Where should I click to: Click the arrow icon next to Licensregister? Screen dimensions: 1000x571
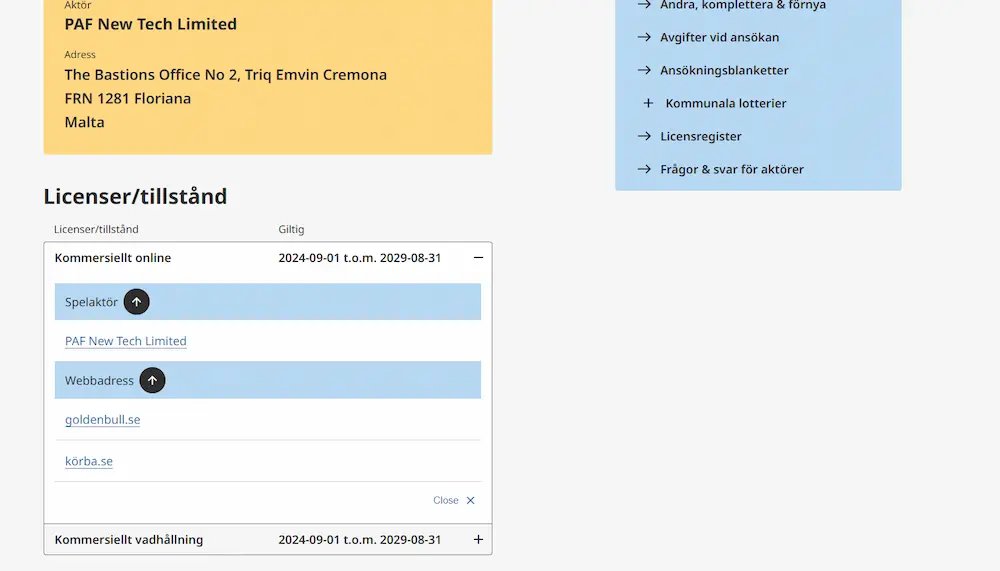[644, 137]
